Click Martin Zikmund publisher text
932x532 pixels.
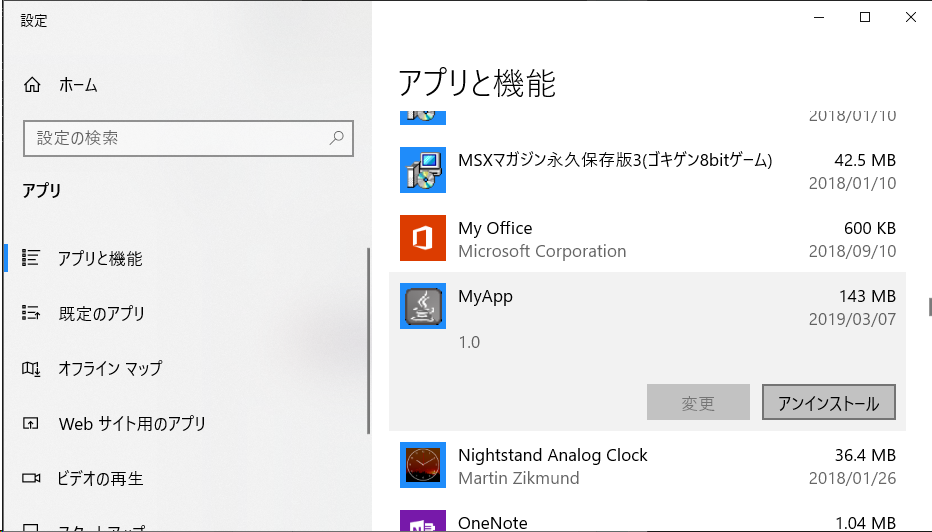click(x=519, y=478)
